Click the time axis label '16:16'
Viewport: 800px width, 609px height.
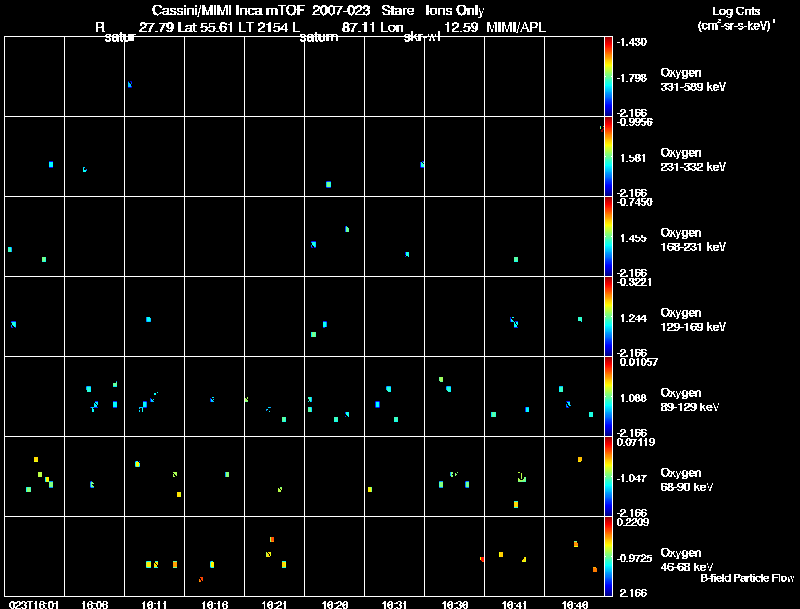214,605
